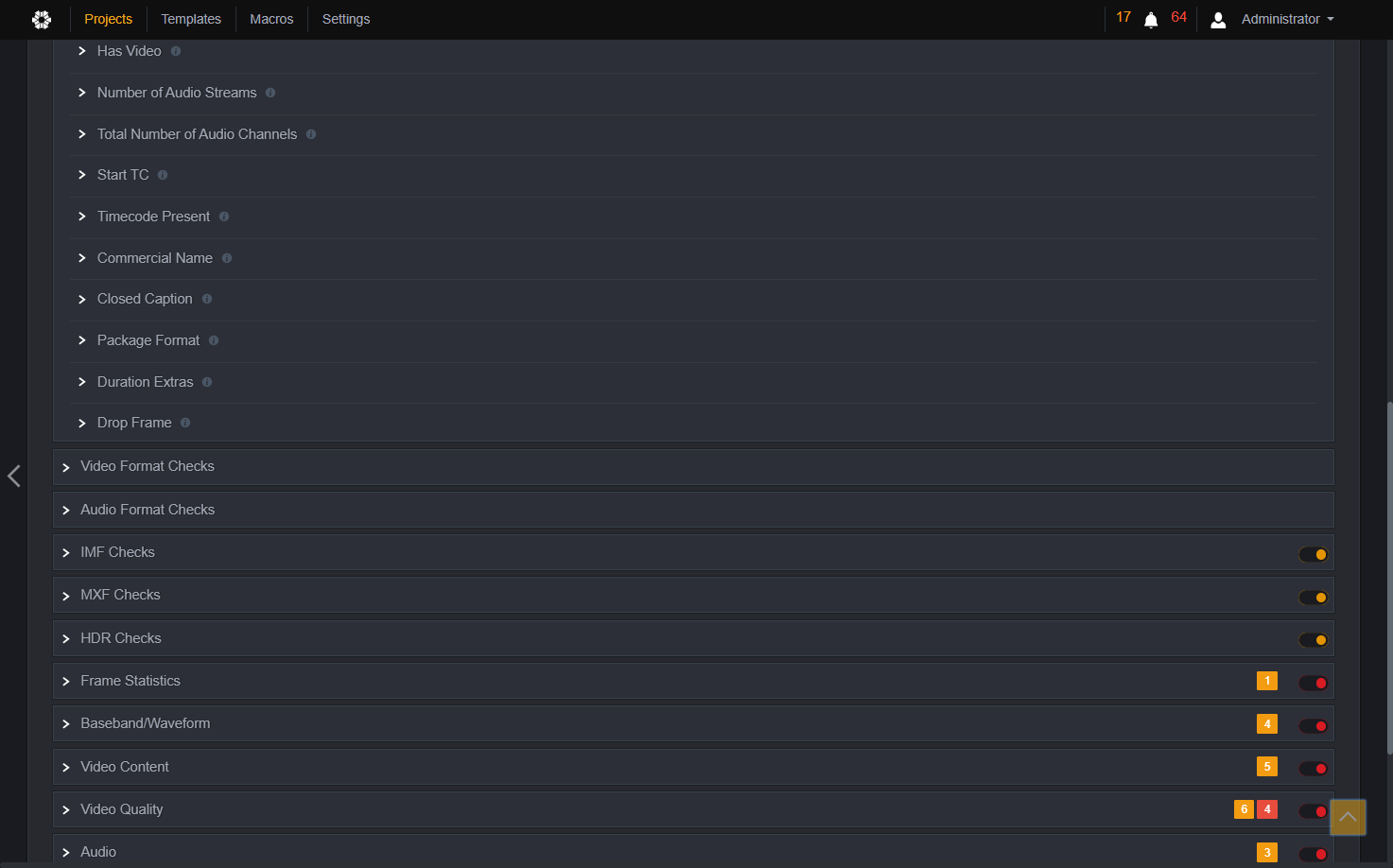Click the Audio section title

click(98, 852)
